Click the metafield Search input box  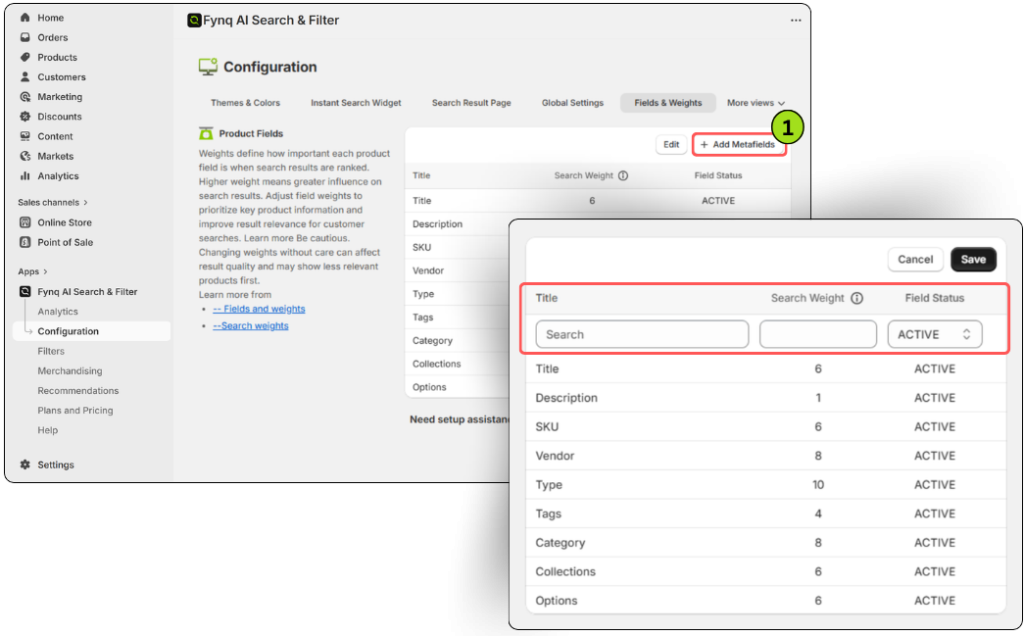pos(642,334)
